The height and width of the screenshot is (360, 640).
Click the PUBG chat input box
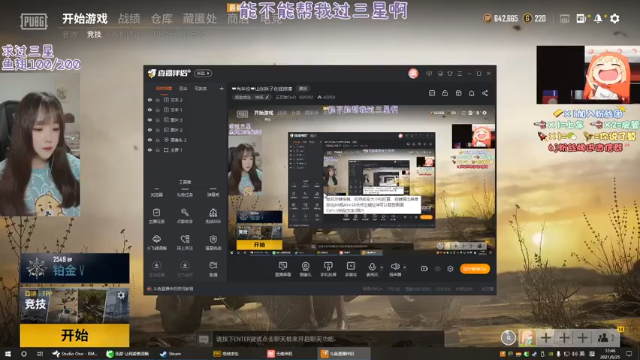click(x=327, y=339)
